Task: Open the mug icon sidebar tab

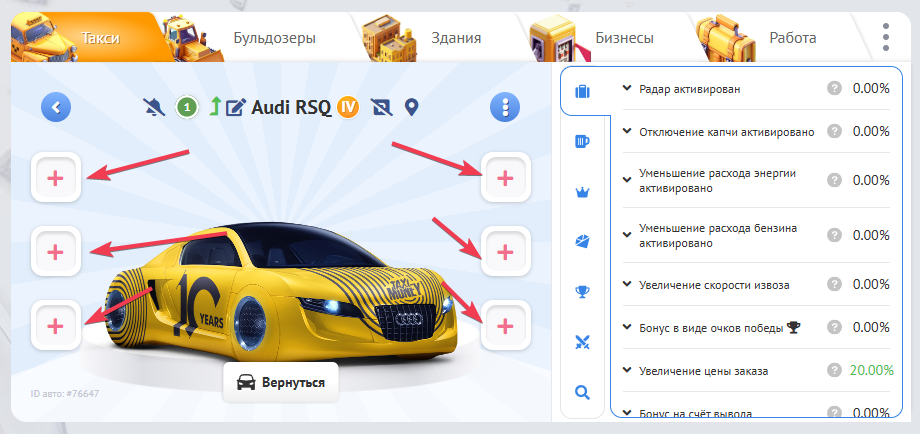Action: point(584,142)
